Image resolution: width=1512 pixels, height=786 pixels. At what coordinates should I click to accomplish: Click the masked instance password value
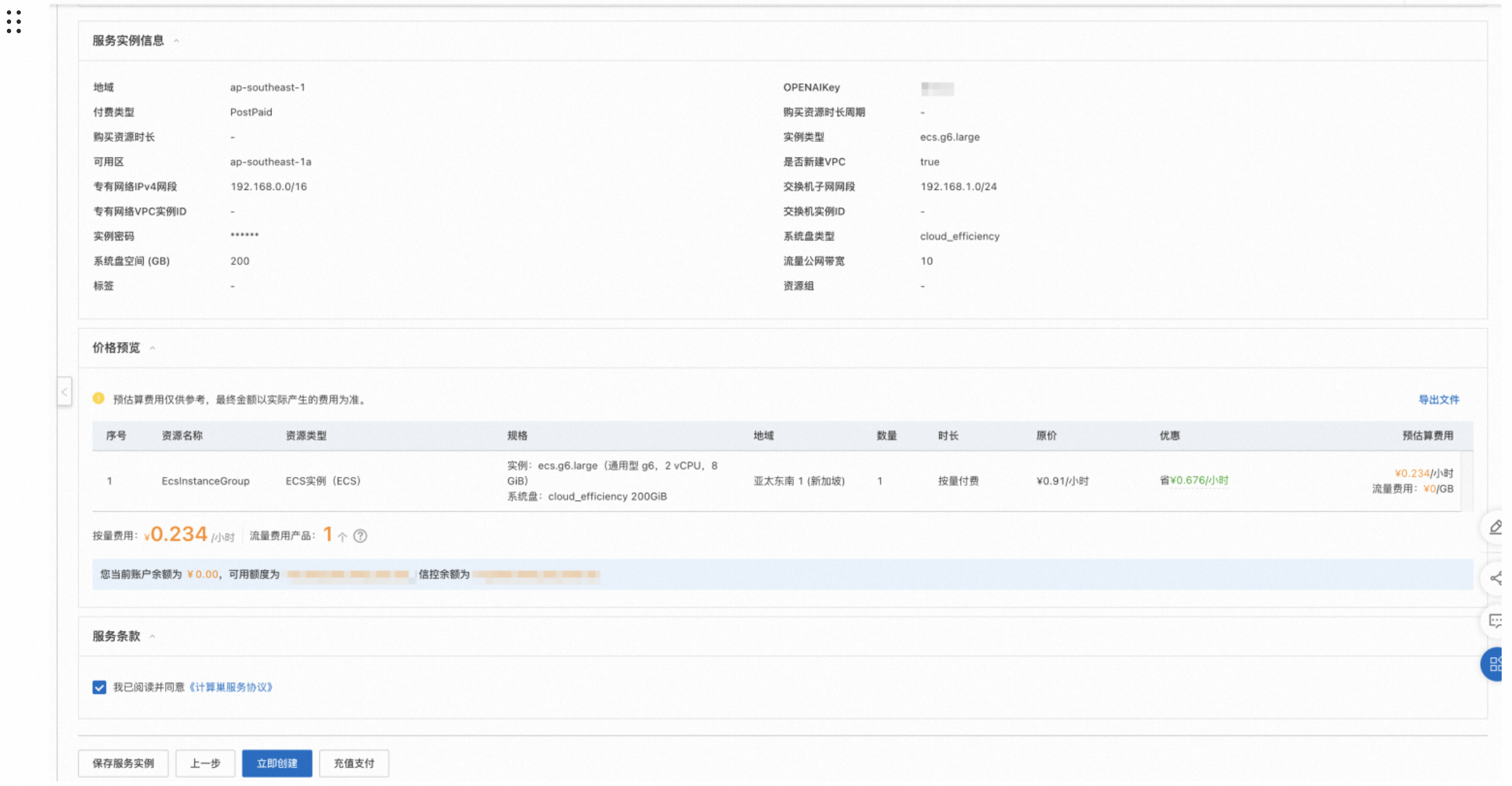click(244, 235)
